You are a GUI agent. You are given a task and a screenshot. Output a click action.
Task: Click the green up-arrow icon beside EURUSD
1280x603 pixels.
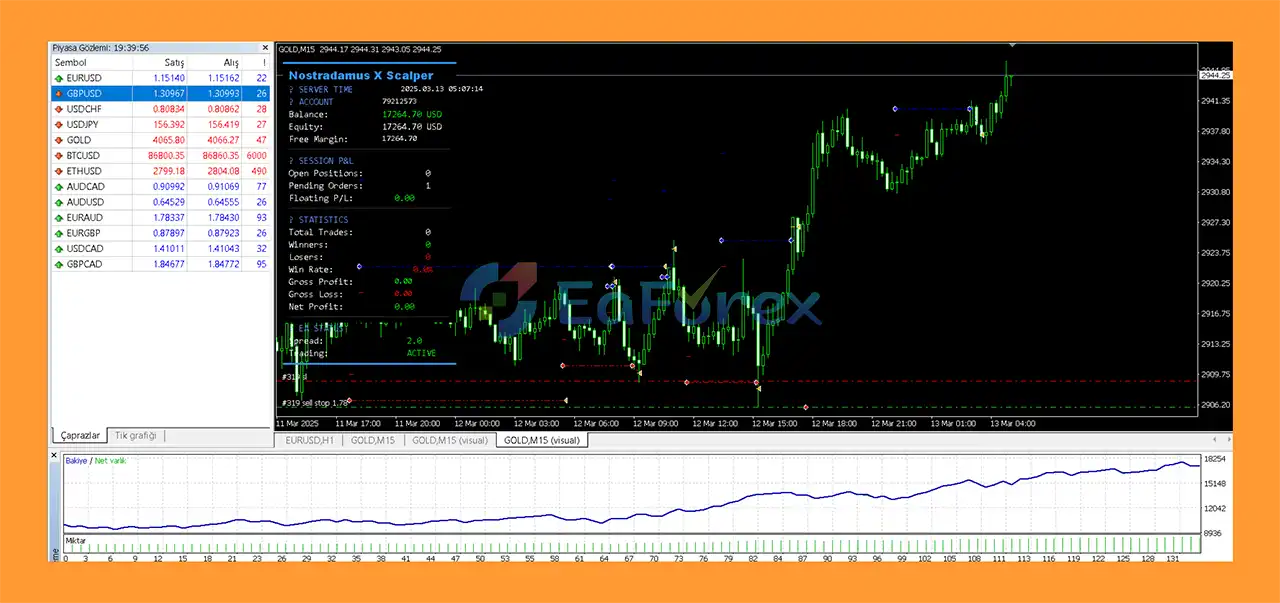pos(59,77)
